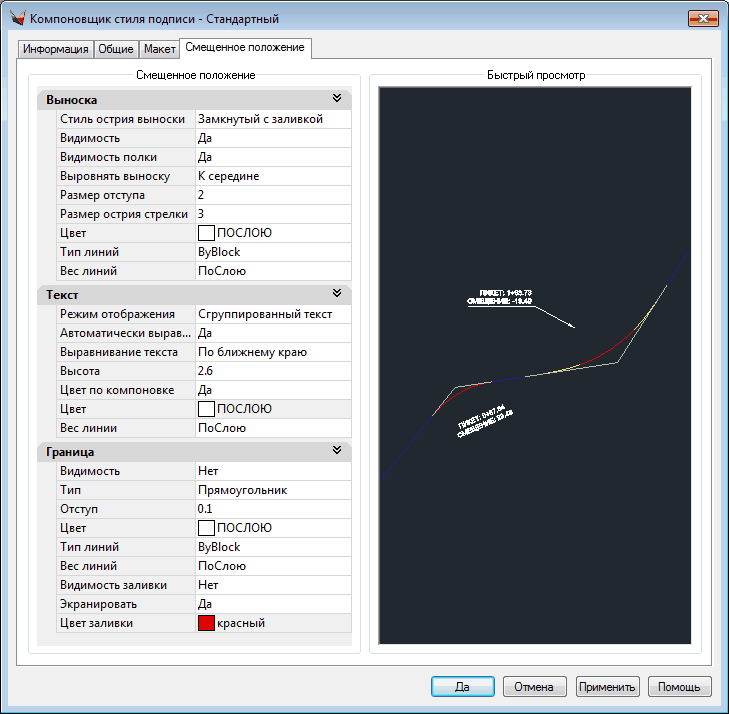Screen dimensions: 729x714
Task: Select the Режим отображения property label
Action: (x=126, y=314)
